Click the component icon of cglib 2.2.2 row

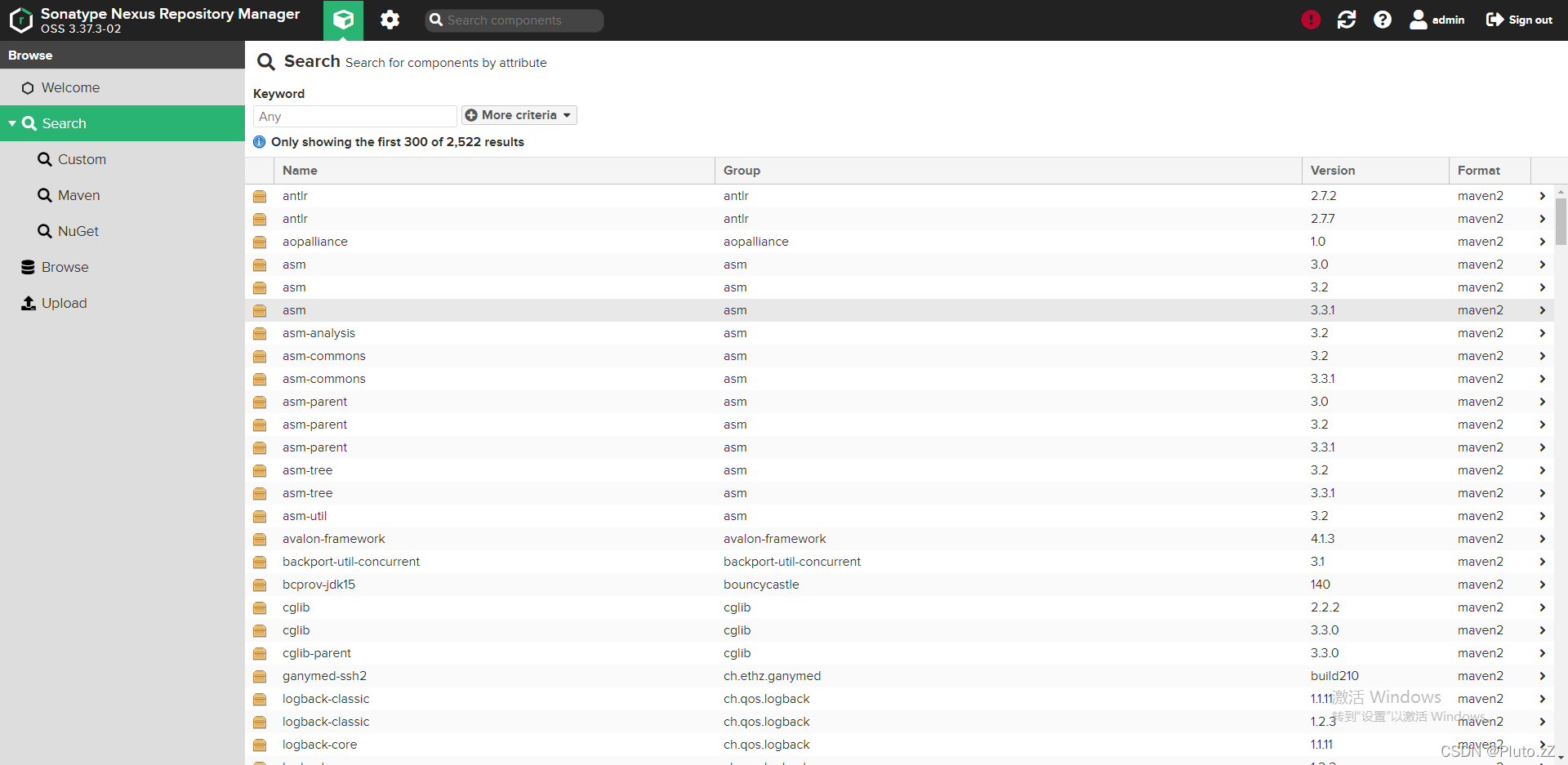tap(260, 607)
